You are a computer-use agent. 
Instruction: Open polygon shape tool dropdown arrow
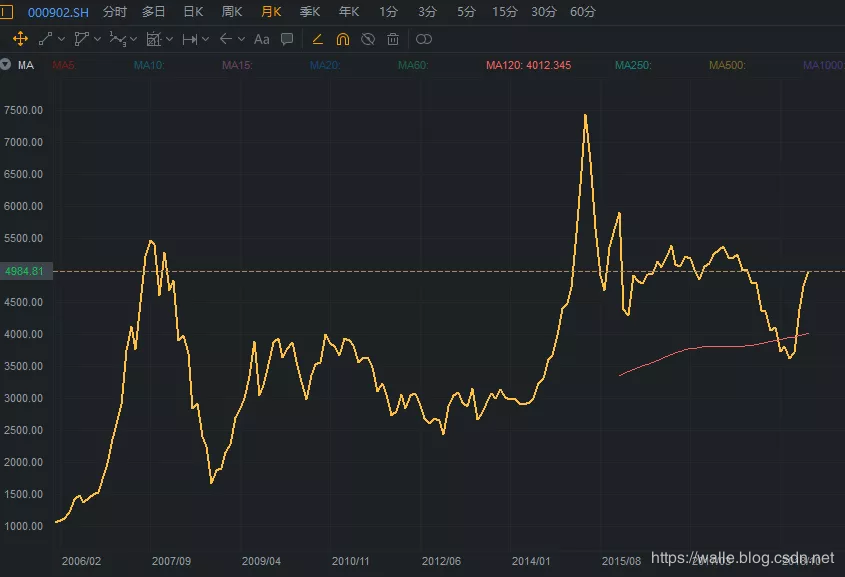(x=97, y=39)
